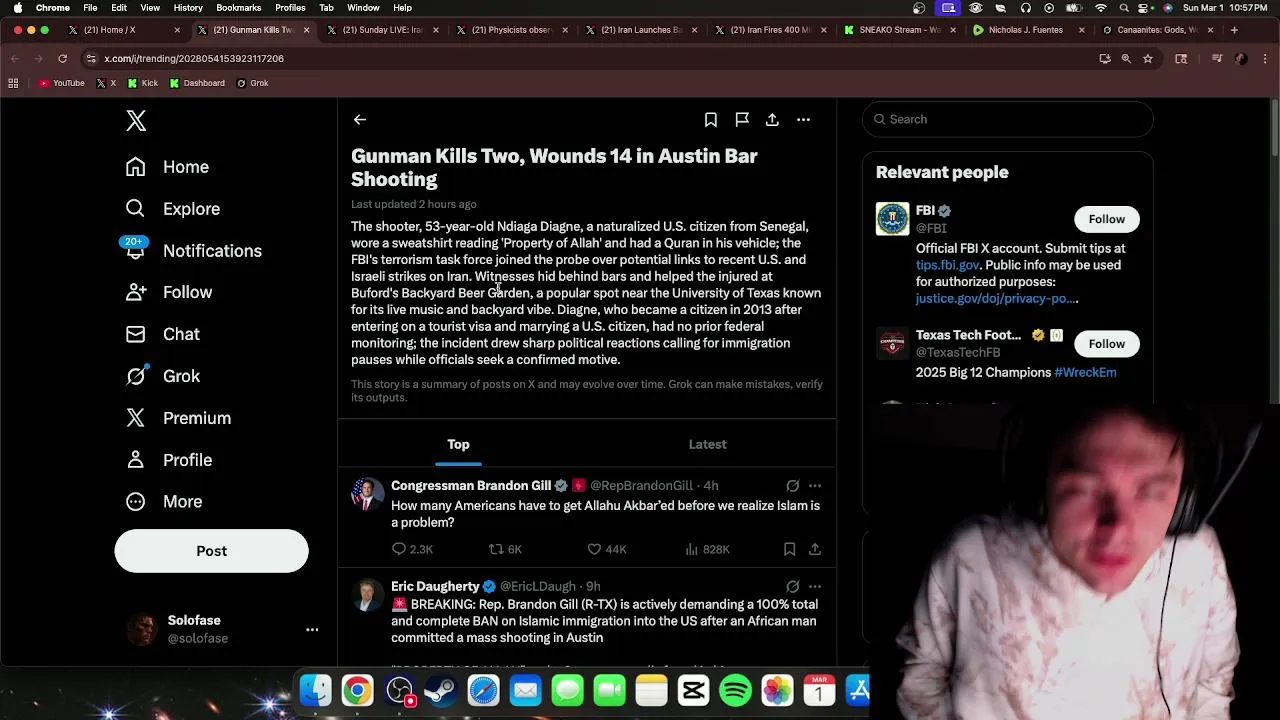Viewport: 1280px width, 720px height.
Task: Open Grok from sidebar
Action: (x=162, y=376)
